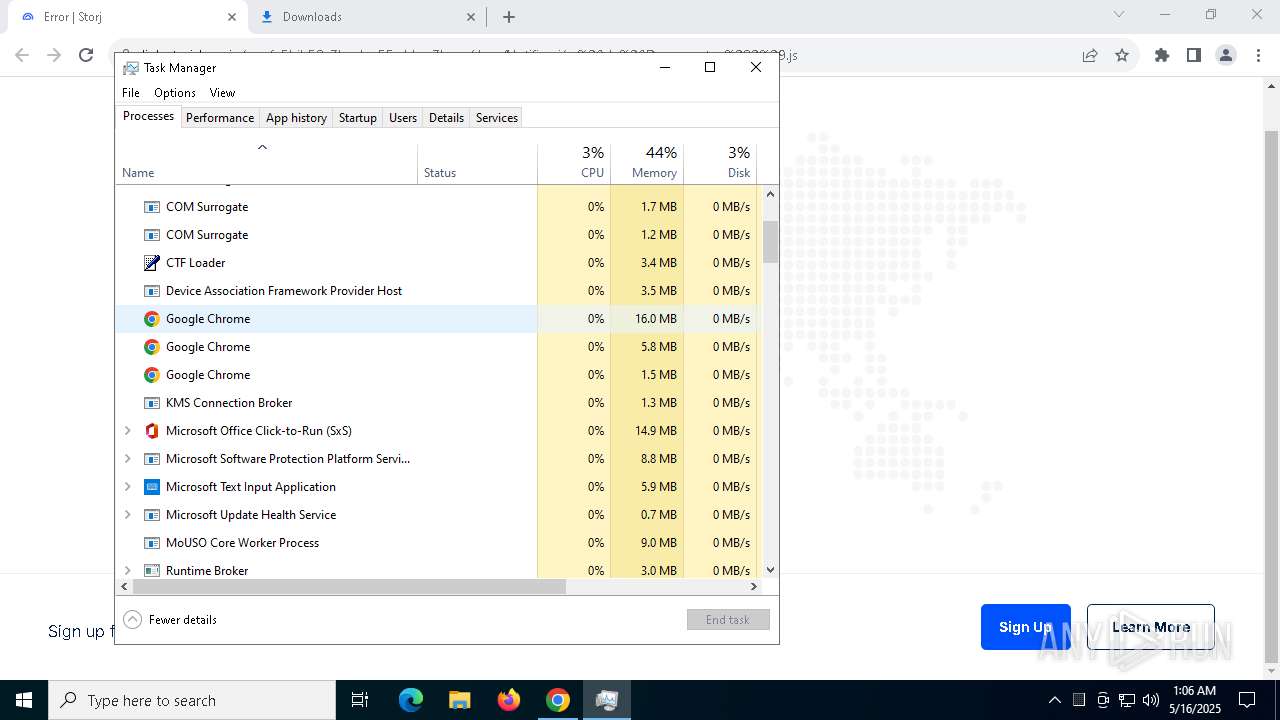
Task: Open a new Chrome tab
Action: point(509,17)
